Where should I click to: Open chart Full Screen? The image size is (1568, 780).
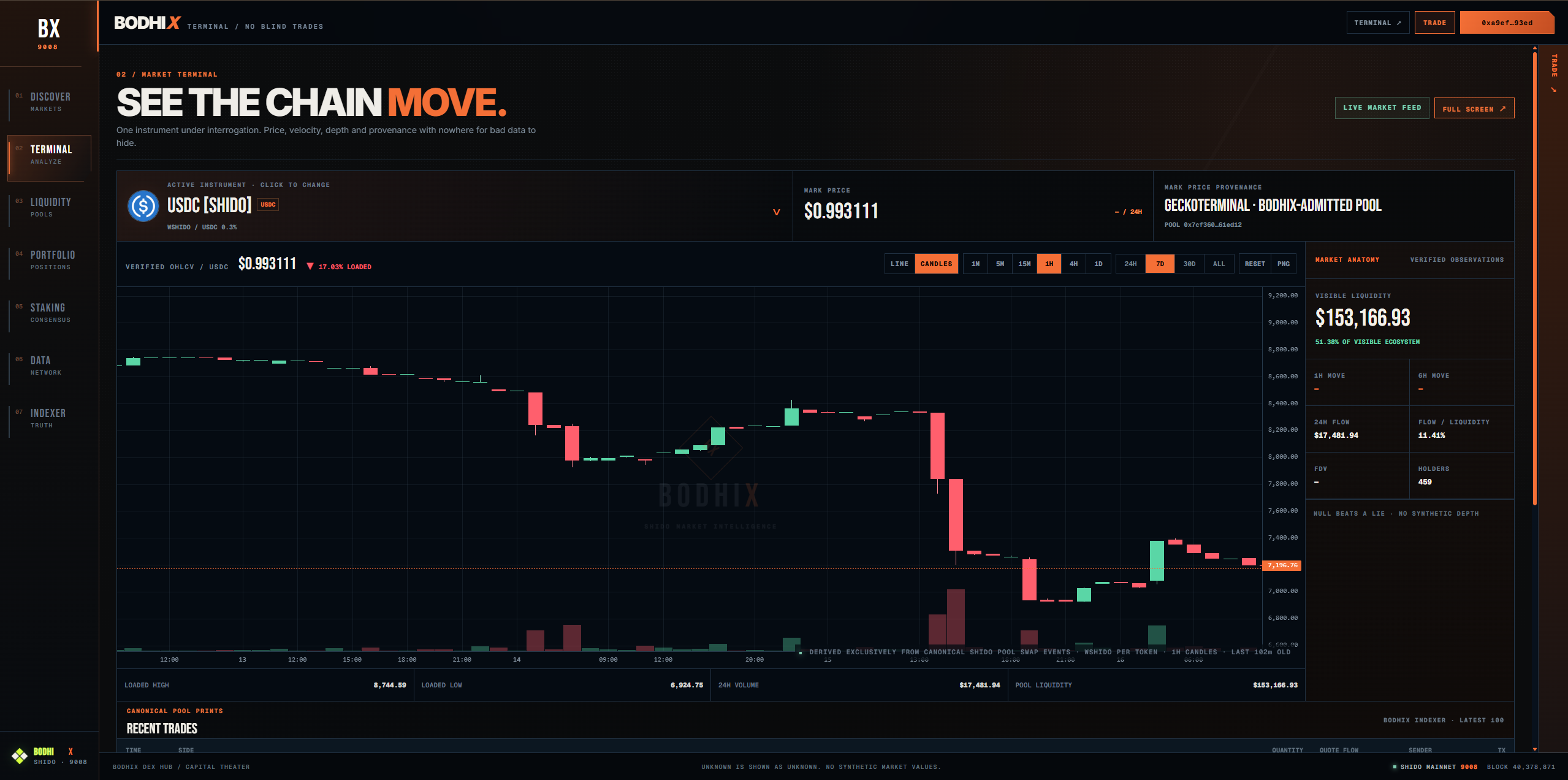[x=1474, y=109]
